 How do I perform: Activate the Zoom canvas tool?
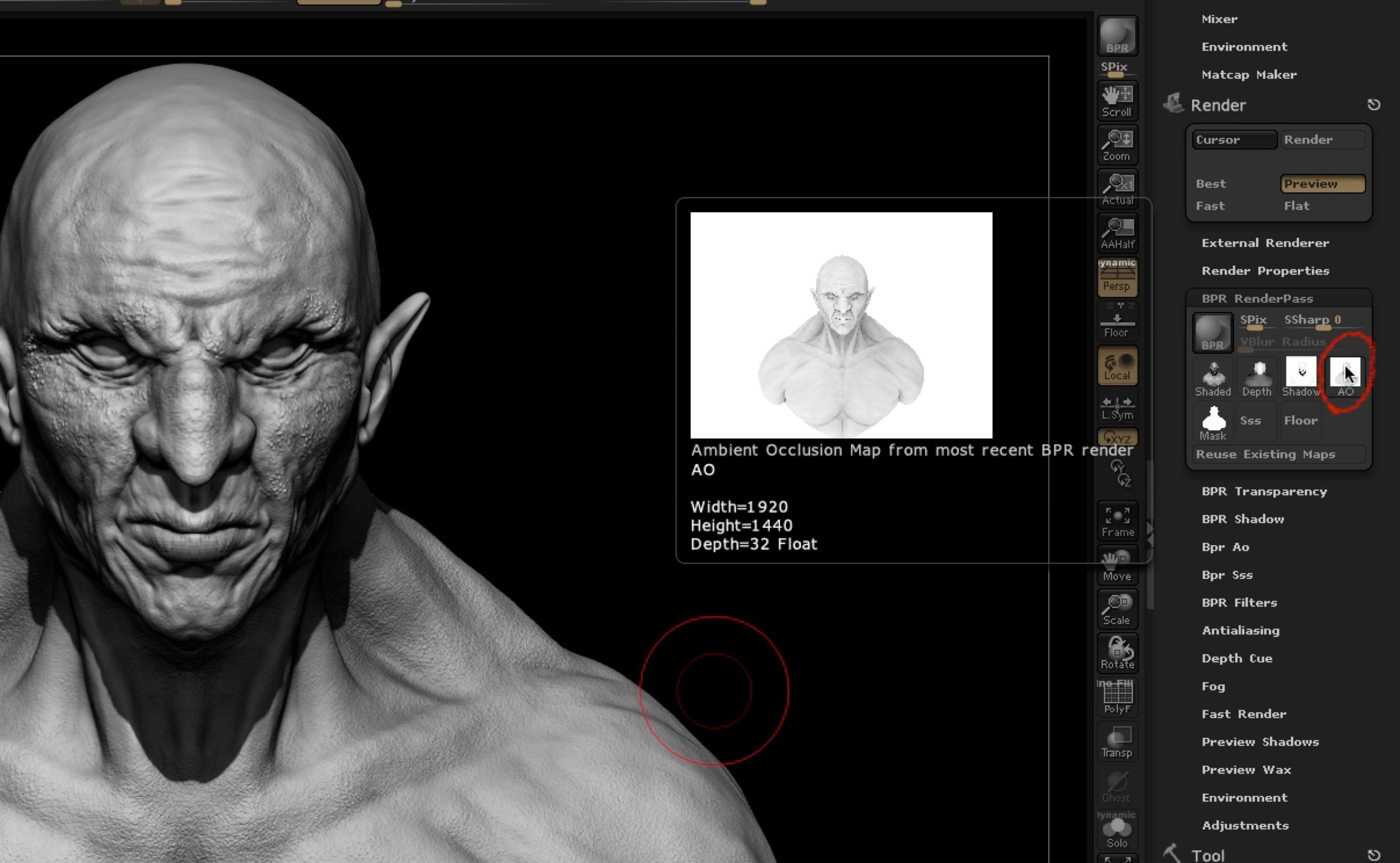[x=1117, y=145]
